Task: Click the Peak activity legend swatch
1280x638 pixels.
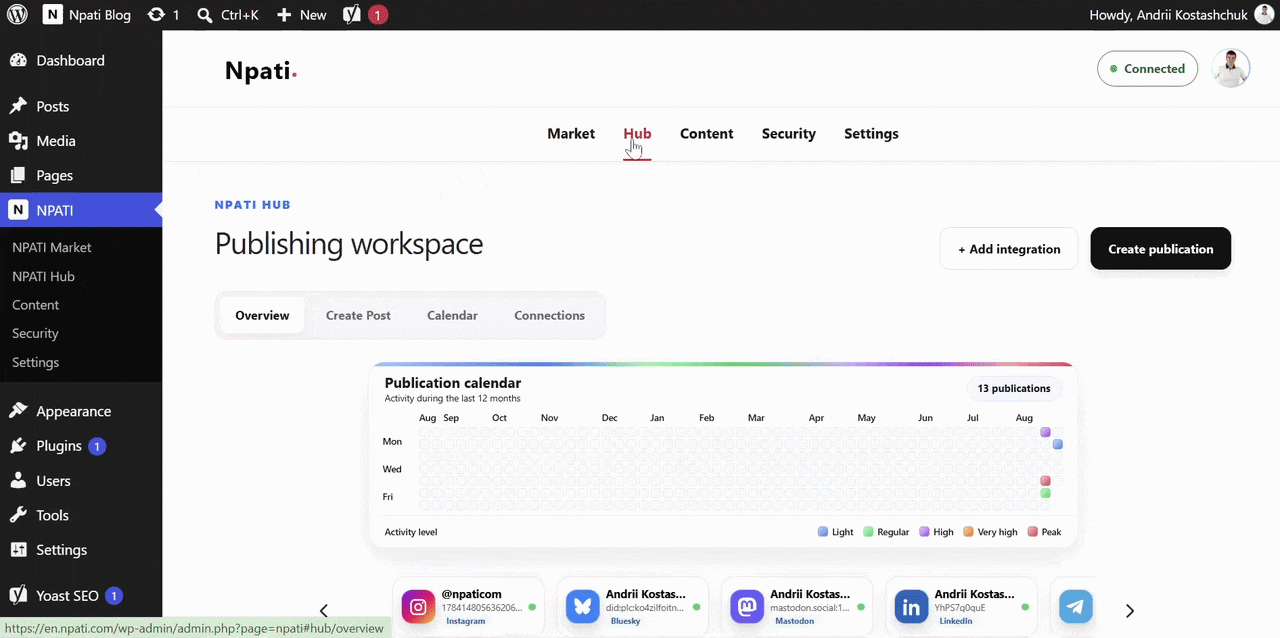Action: click(1033, 532)
